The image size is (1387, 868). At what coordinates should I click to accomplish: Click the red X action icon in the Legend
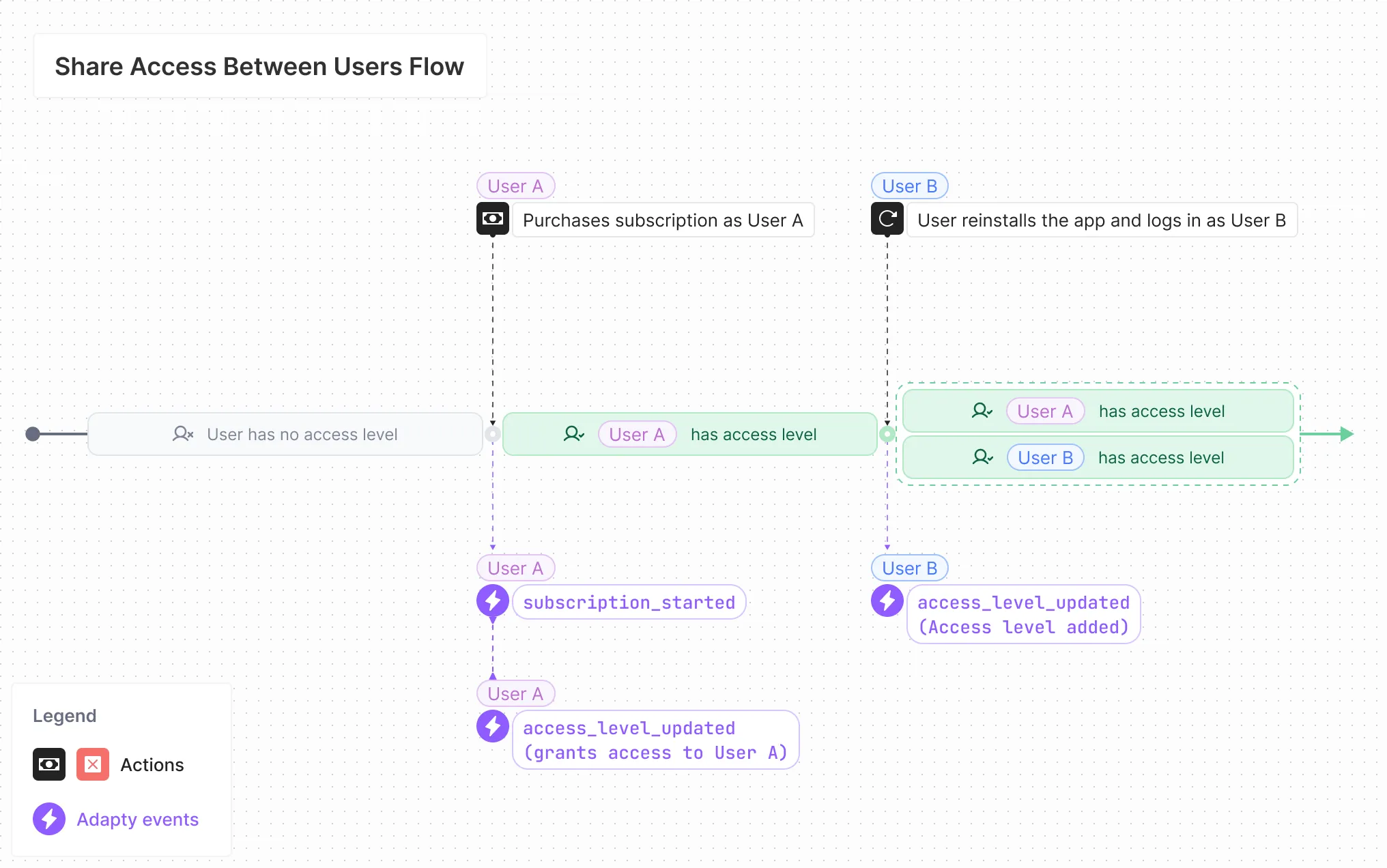point(92,764)
